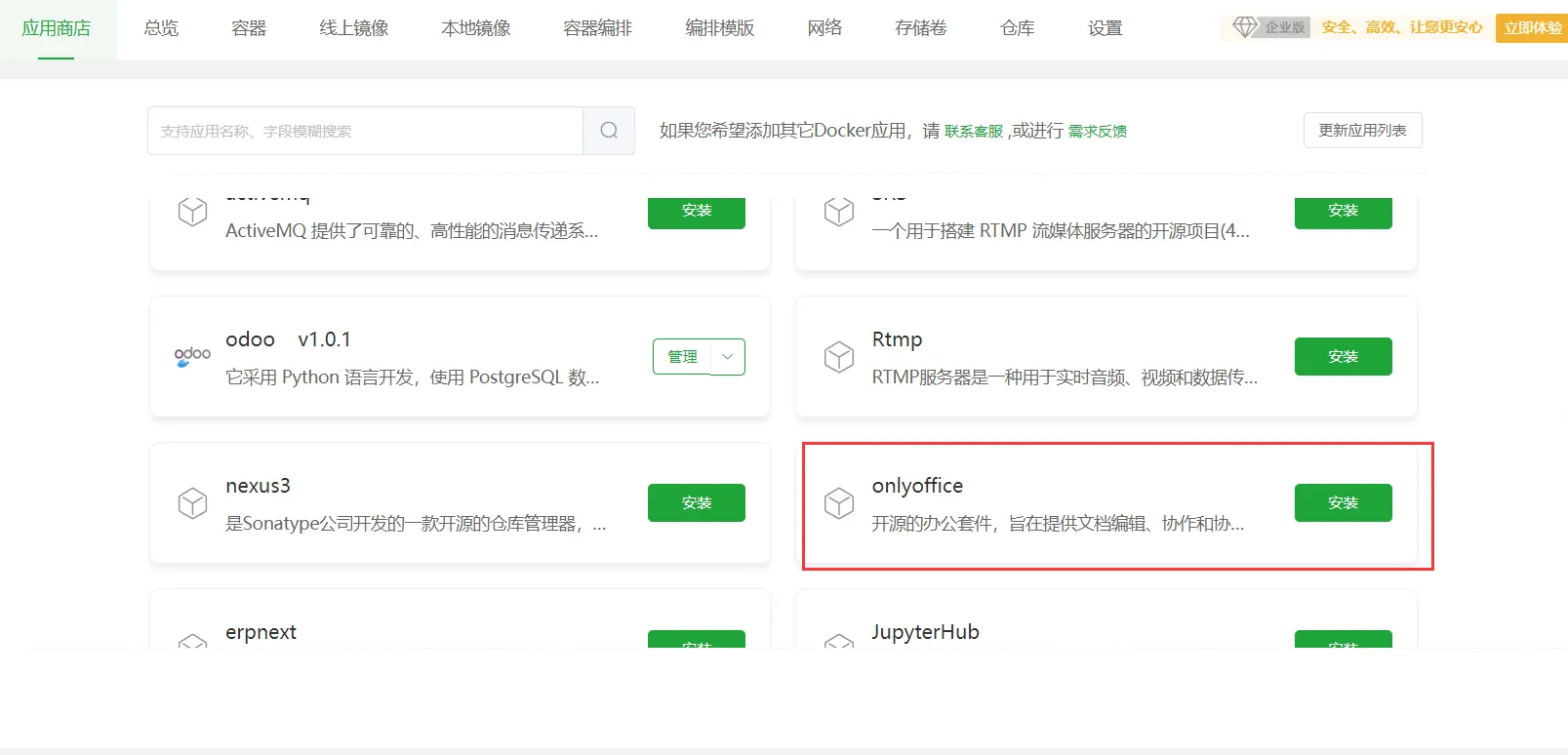Focus the app name search field
Screen dimensions: 1568x755
[366, 131]
